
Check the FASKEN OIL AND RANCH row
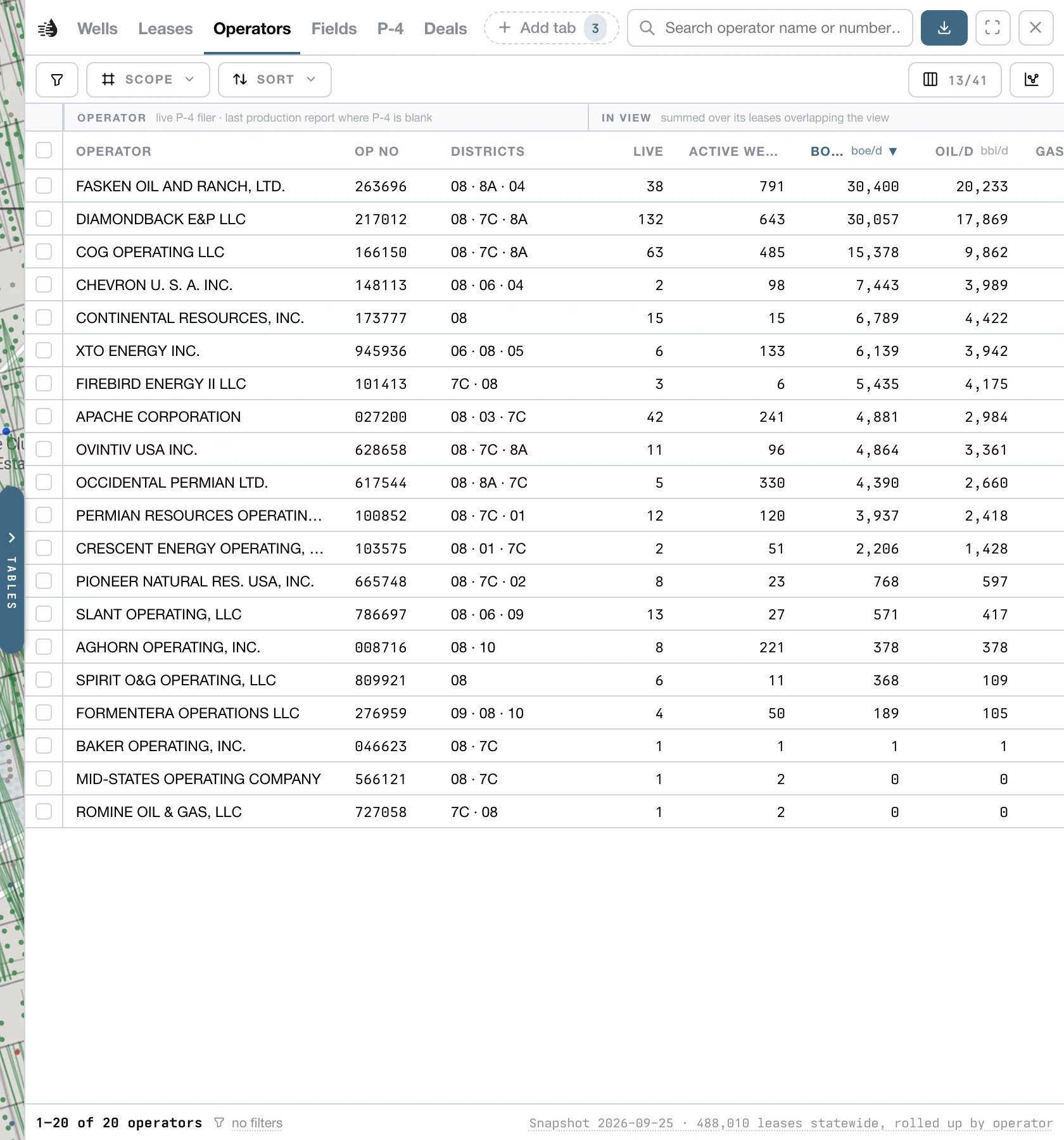click(44, 186)
